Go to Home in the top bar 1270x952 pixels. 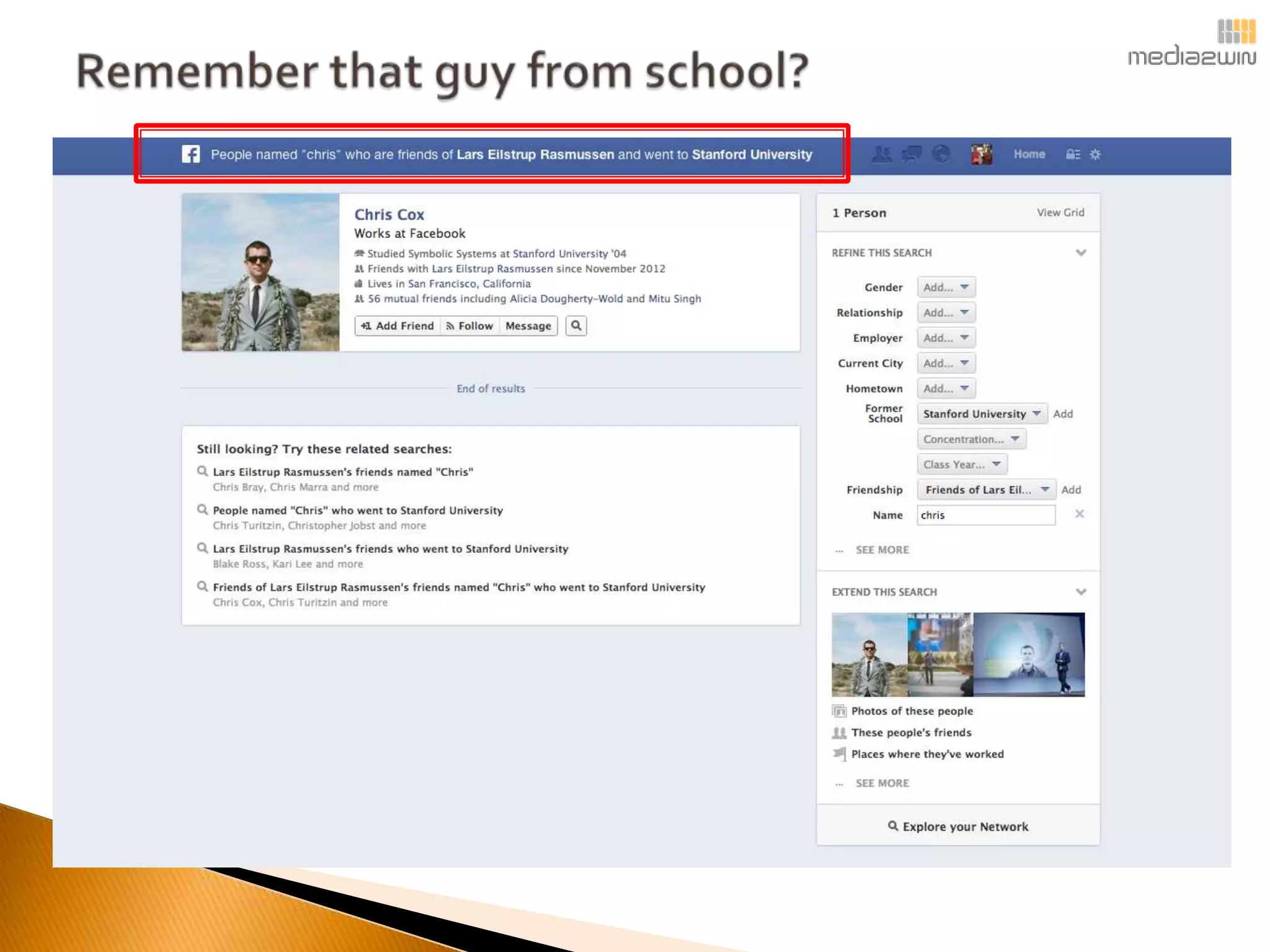click(x=1029, y=154)
